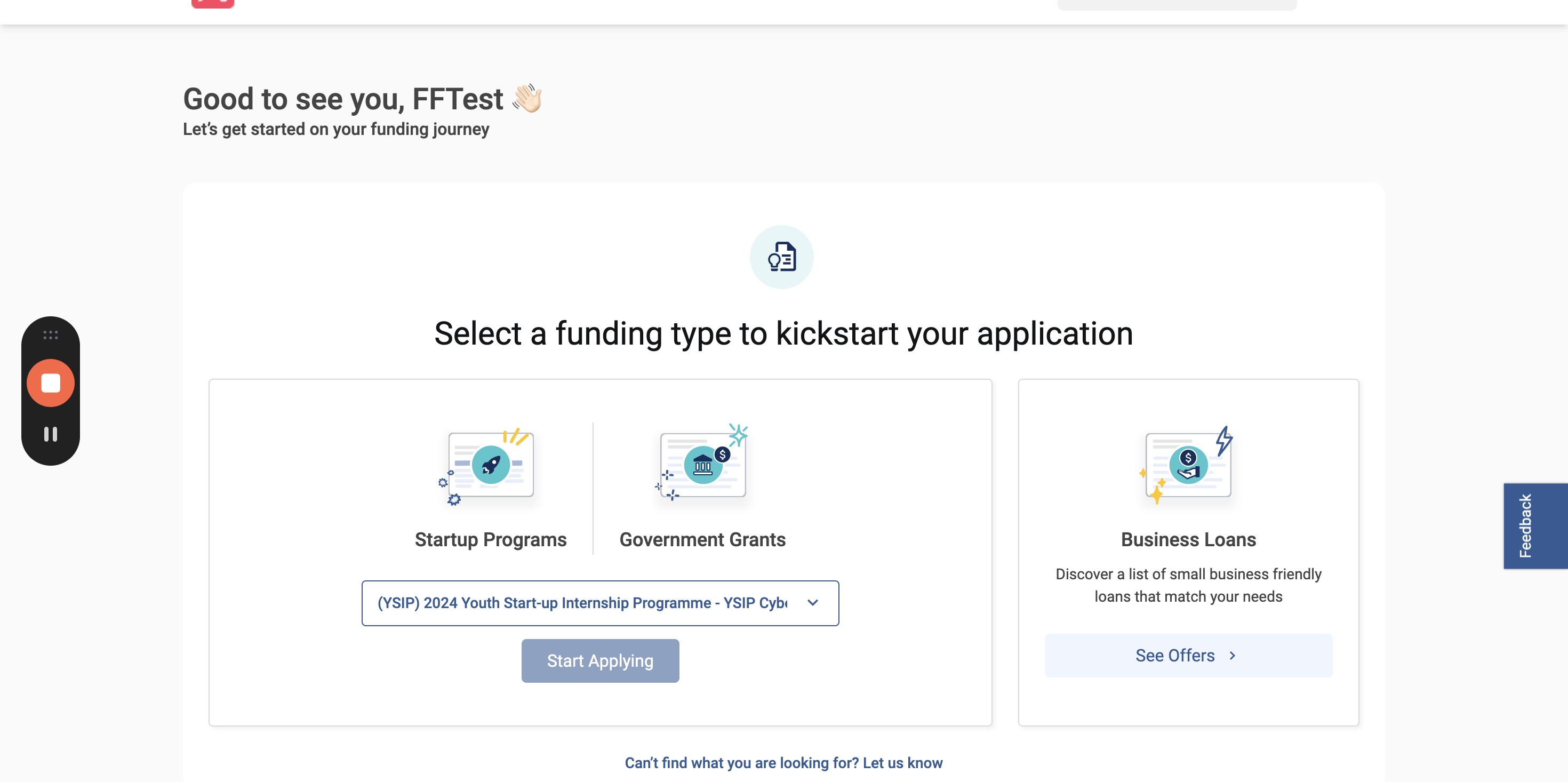This screenshot has width=1568, height=782.
Task: Open the YSIP 2024 Youth Start-up programme selector
Action: (600, 603)
